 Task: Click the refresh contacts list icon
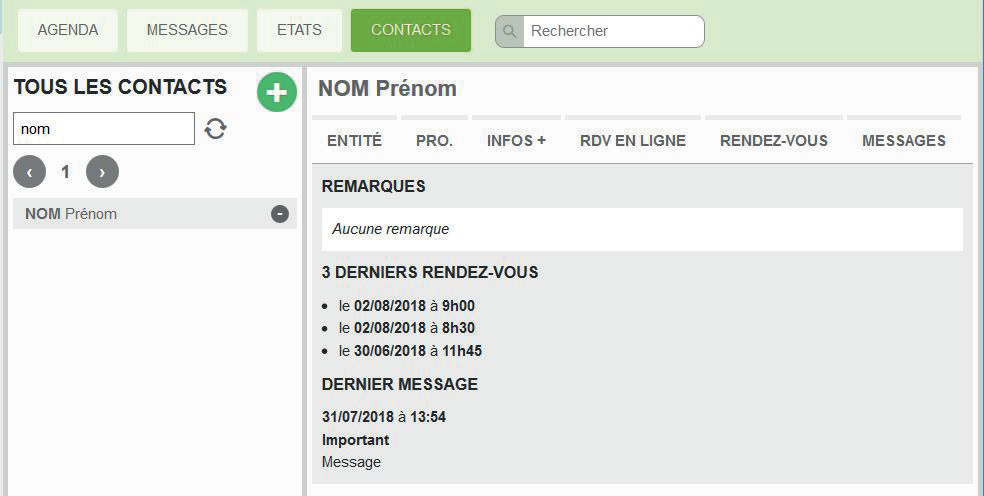215,129
